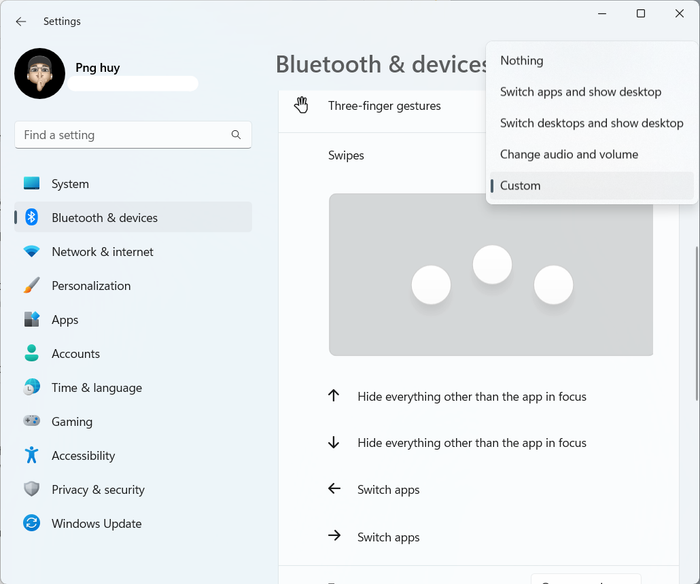Open Apps label in sidebar
700x584 pixels.
point(65,320)
